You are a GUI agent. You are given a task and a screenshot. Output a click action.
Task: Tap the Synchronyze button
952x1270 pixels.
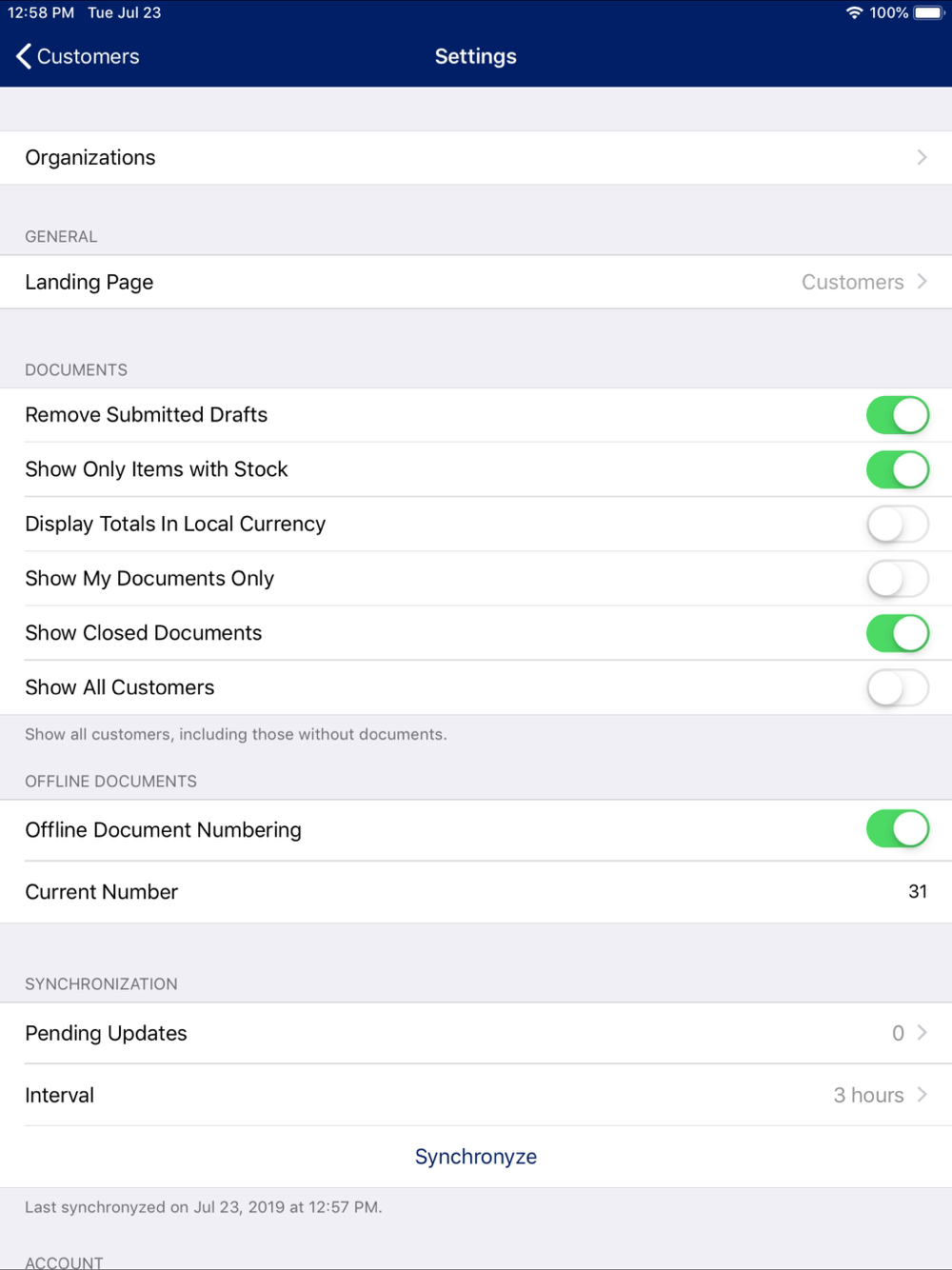coord(476,1157)
